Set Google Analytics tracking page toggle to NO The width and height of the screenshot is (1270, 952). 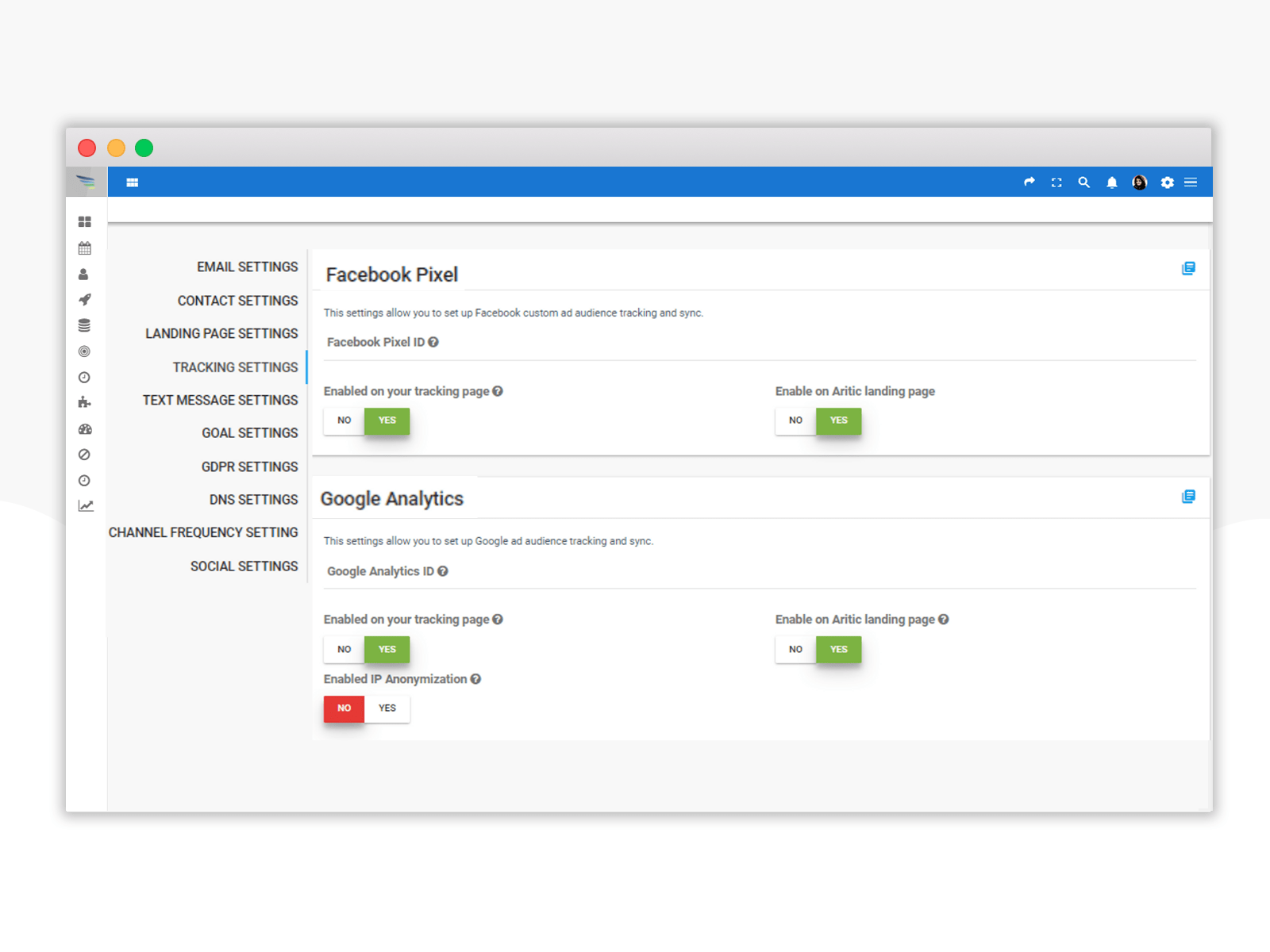click(x=344, y=649)
